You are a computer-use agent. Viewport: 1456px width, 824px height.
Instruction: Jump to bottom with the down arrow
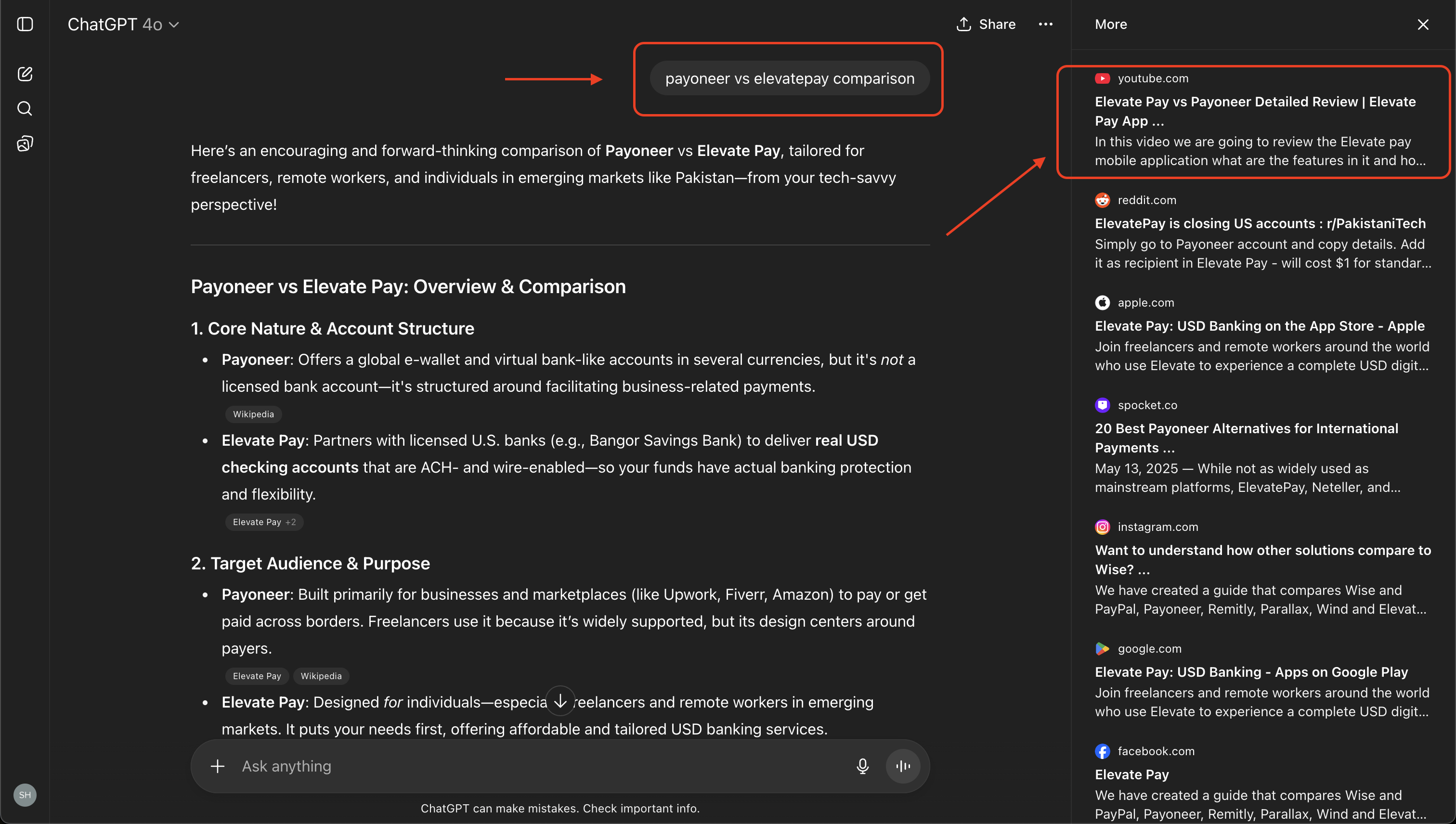point(559,701)
